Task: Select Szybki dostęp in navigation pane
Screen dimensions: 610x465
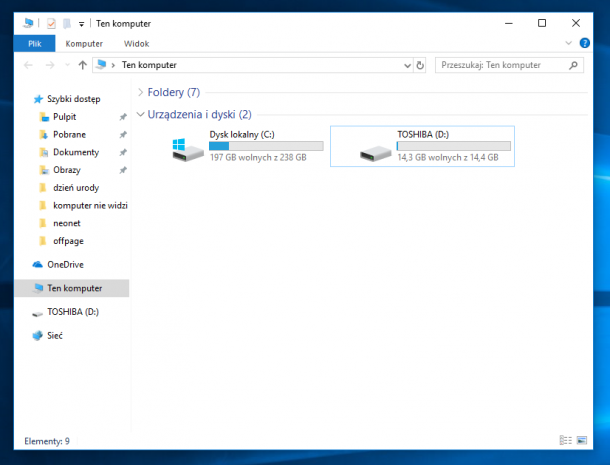Action: click(x=74, y=99)
